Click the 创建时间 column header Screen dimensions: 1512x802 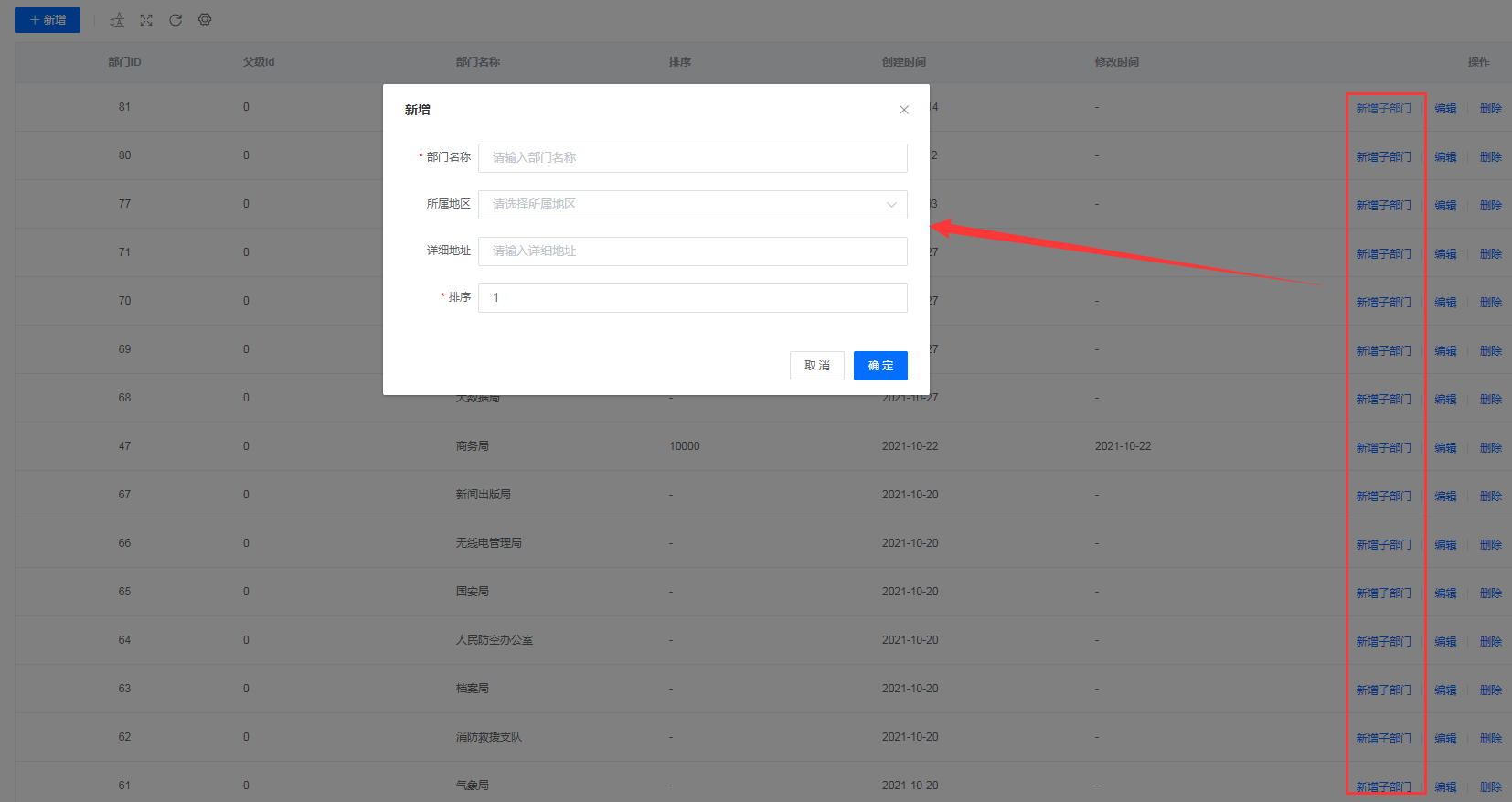[904, 62]
